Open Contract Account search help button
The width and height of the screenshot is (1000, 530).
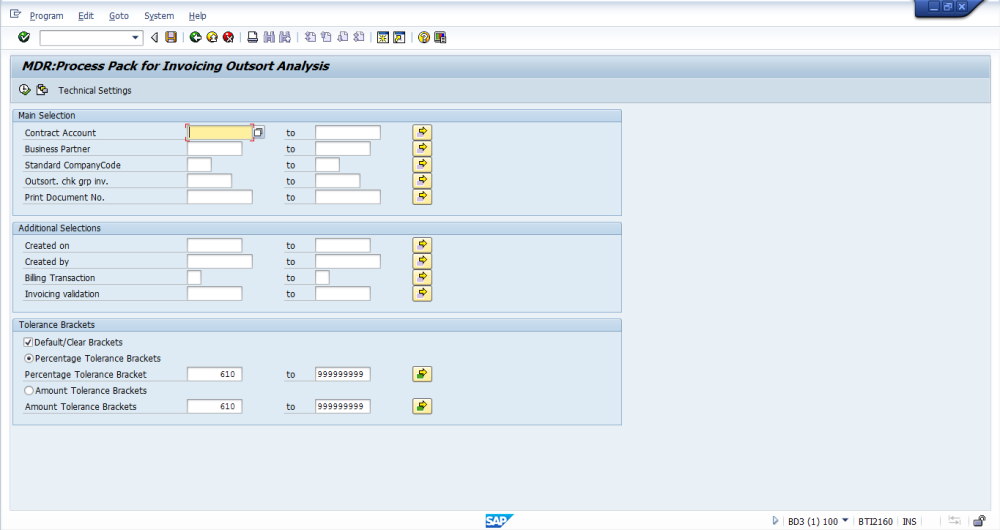pos(258,133)
